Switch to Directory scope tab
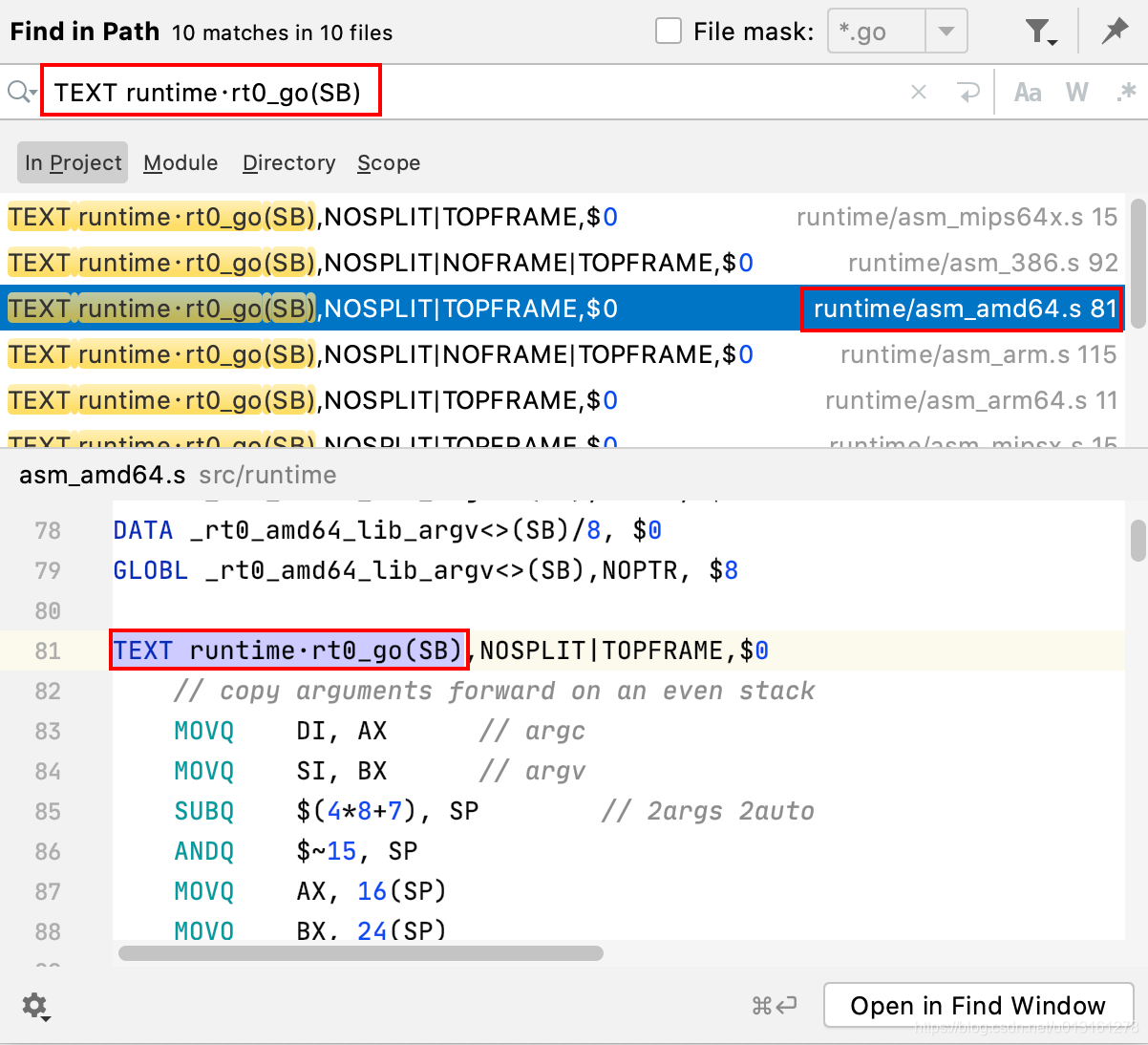This screenshot has height=1045, width=1148. coord(289,162)
